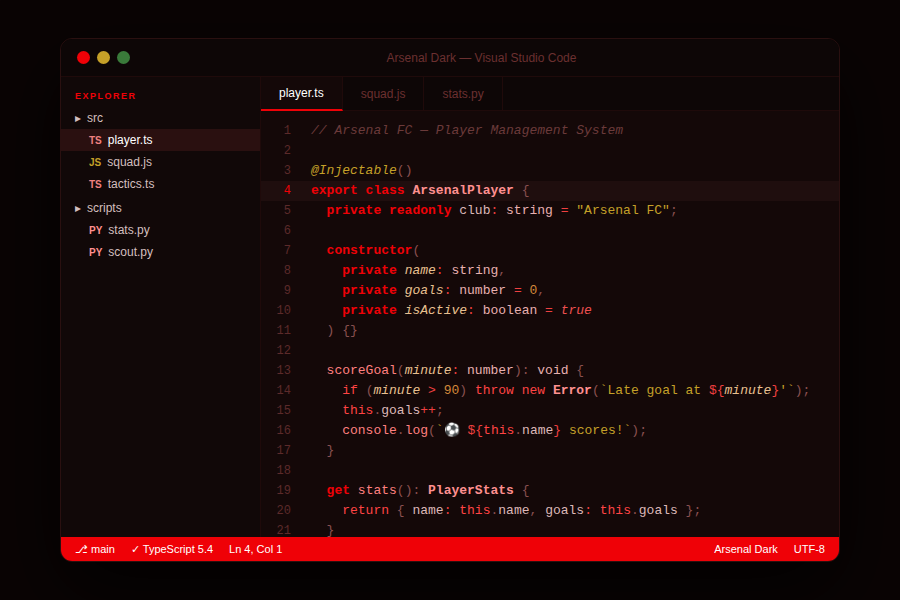900x600 pixels.
Task: Click Arsenal Dark theme status item
Action: [x=746, y=549]
